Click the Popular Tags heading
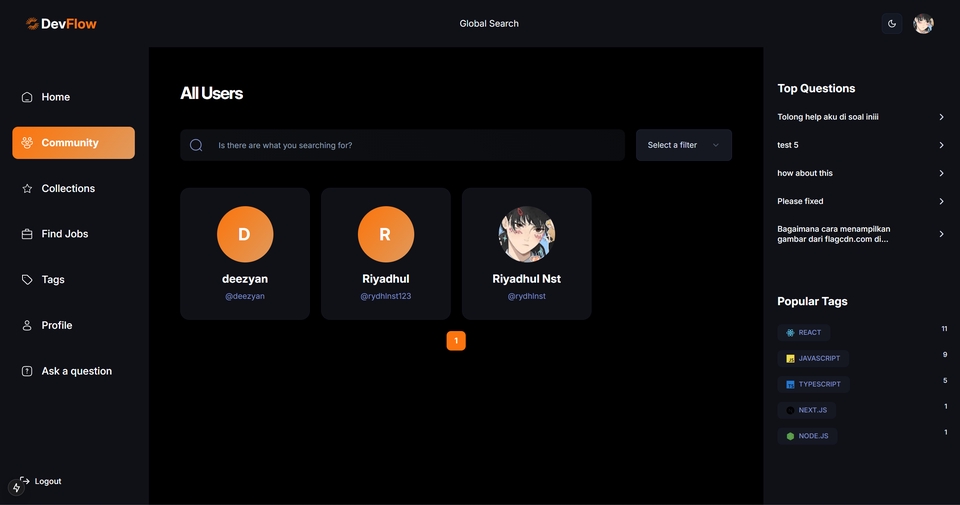Screen dimensions: 960x505 tap(812, 301)
